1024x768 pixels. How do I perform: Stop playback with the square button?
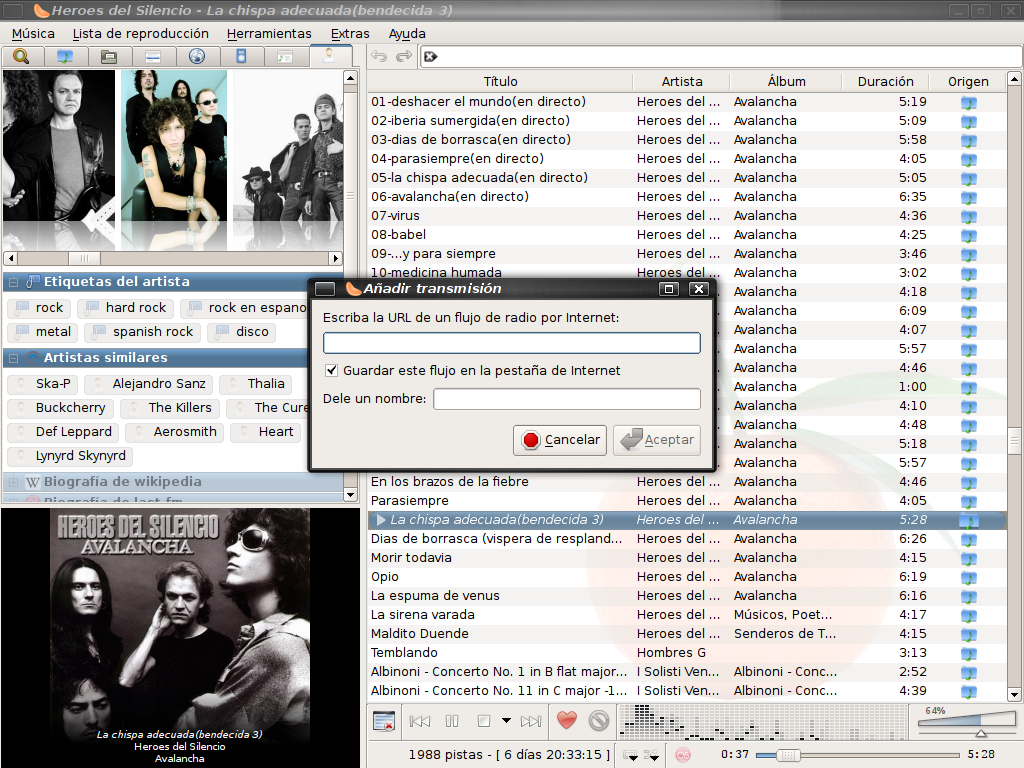tap(484, 721)
